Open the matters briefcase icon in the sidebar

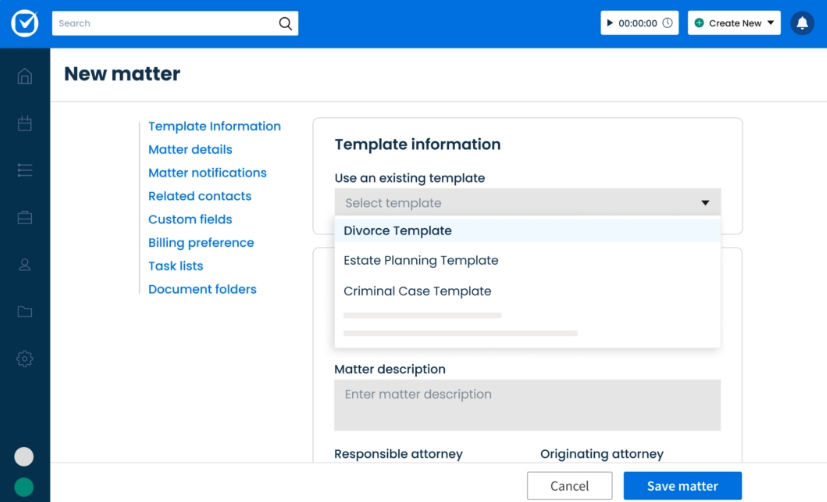25,217
